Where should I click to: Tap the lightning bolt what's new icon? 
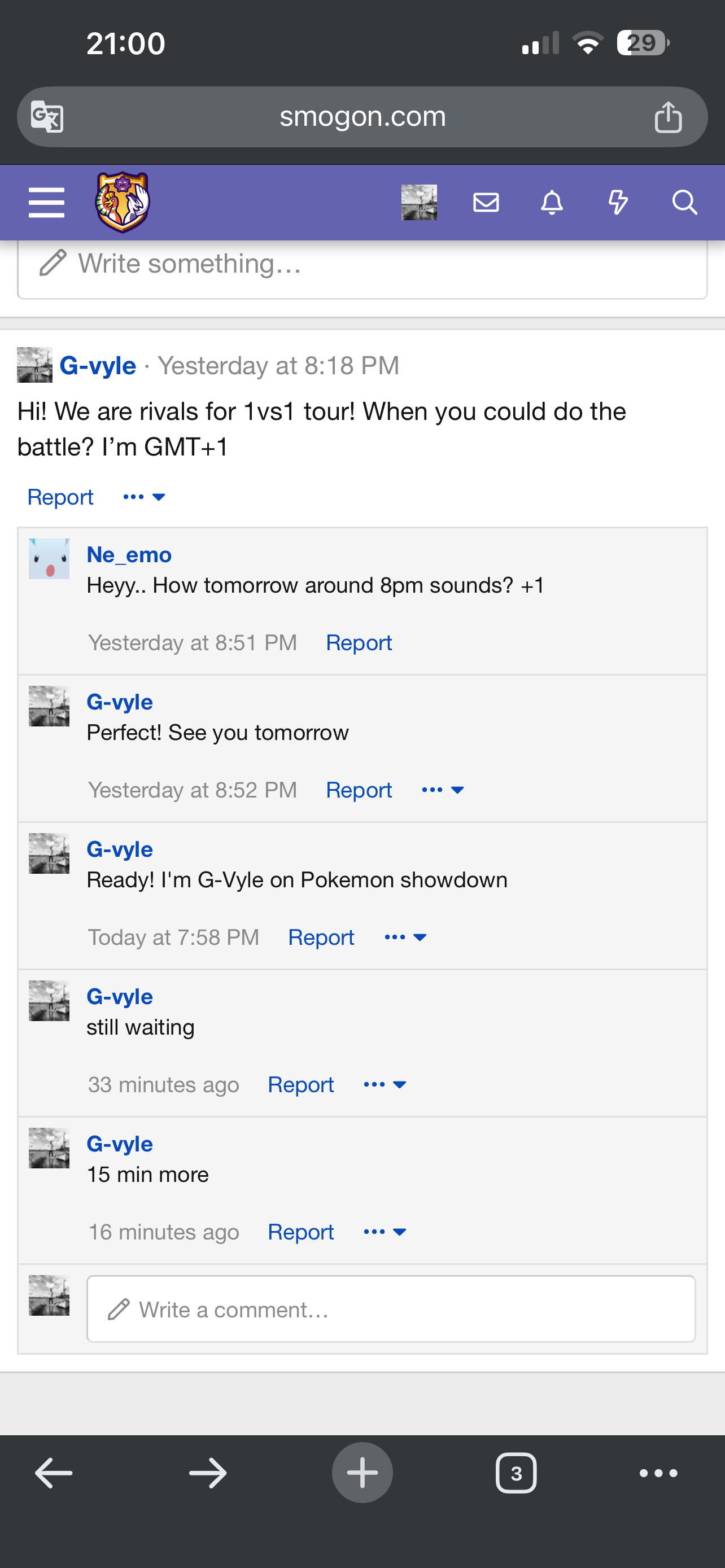[618, 202]
